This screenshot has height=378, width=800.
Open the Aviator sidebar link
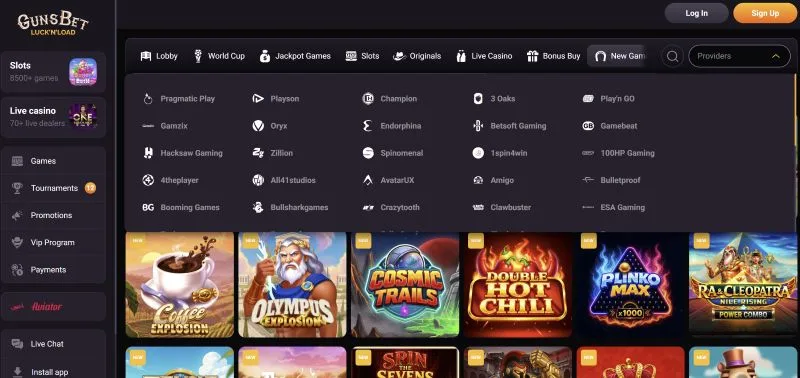tap(53, 307)
